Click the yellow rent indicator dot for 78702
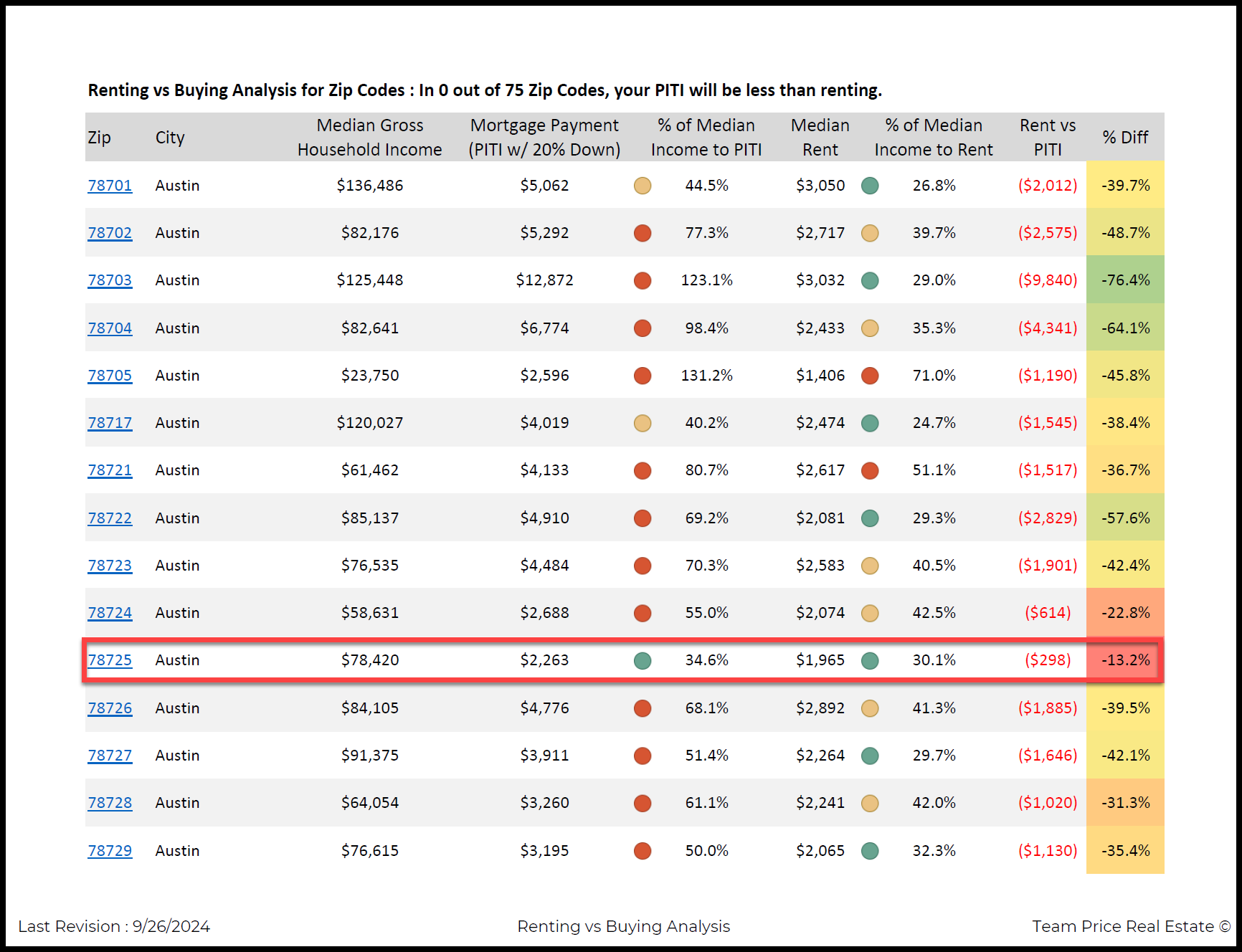Viewport: 1242px width, 952px height. [870, 233]
